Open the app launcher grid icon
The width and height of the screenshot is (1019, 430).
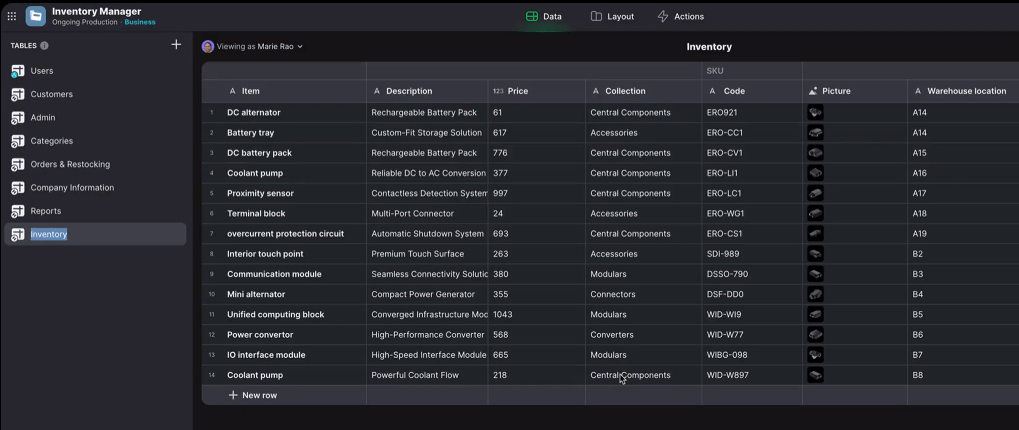[12, 16]
